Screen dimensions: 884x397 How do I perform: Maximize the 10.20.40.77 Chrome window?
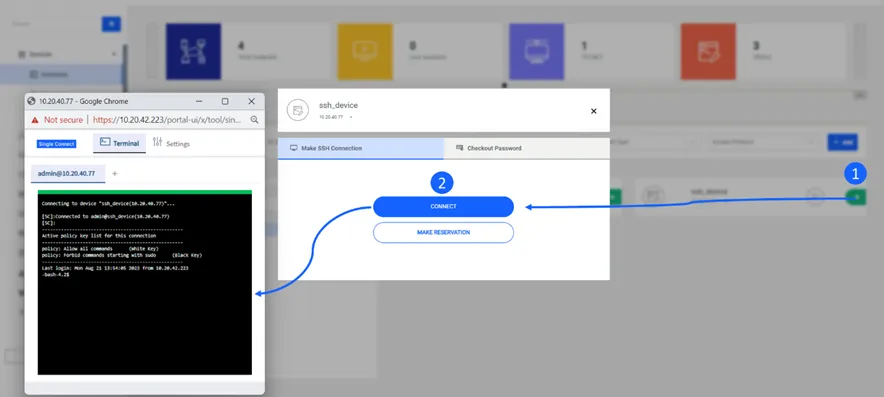225,102
